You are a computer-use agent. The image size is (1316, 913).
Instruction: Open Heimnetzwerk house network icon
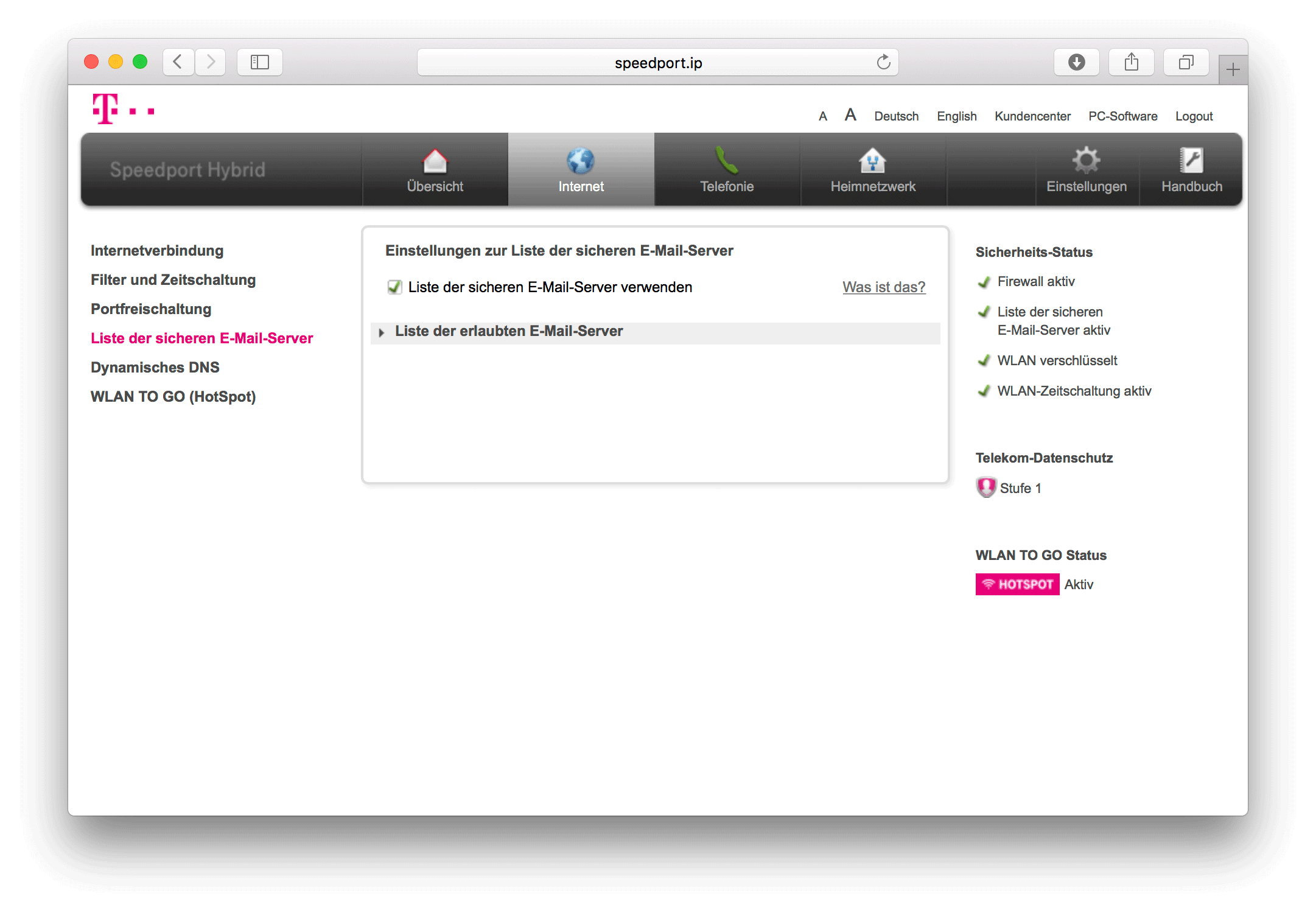coord(872,161)
